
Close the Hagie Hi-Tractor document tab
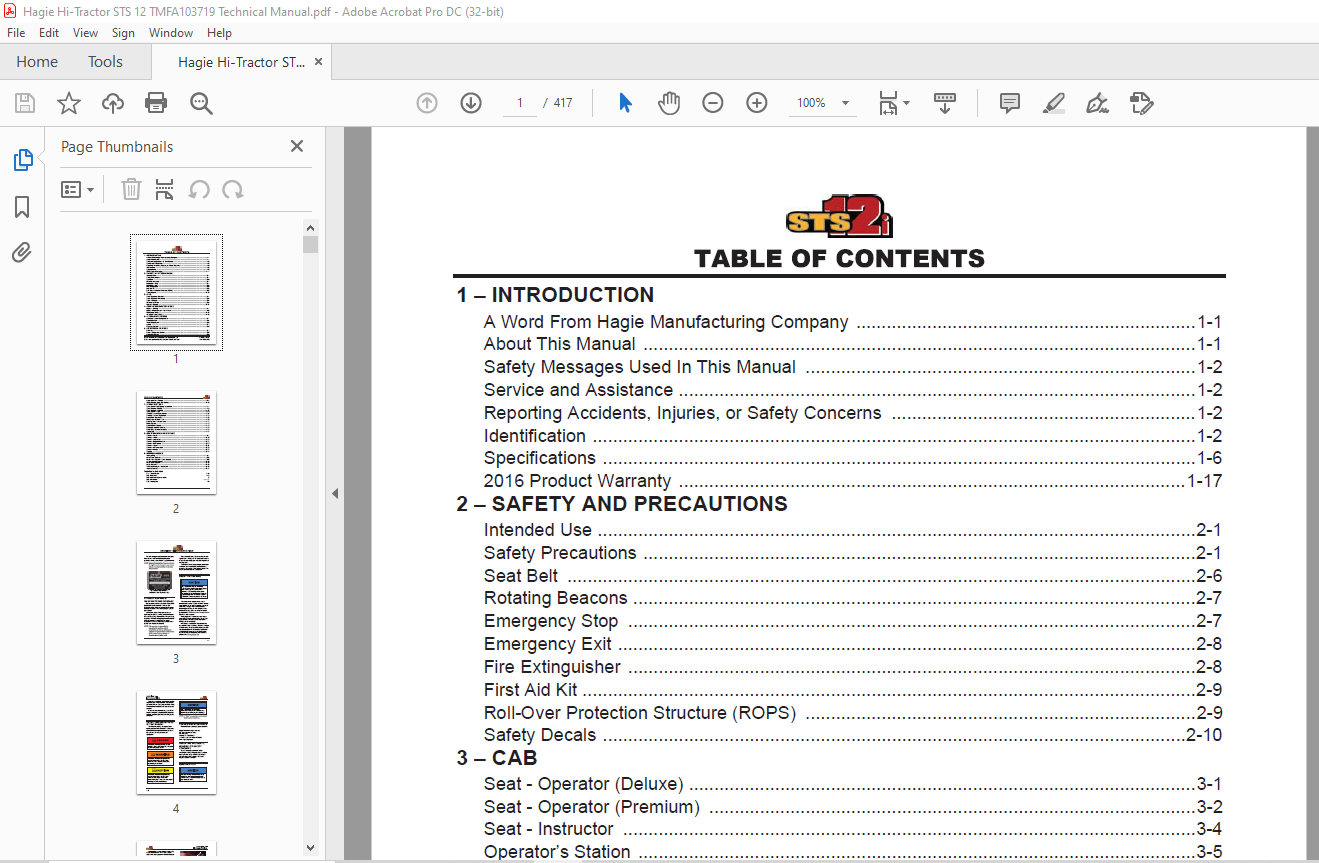coord(319,62)
